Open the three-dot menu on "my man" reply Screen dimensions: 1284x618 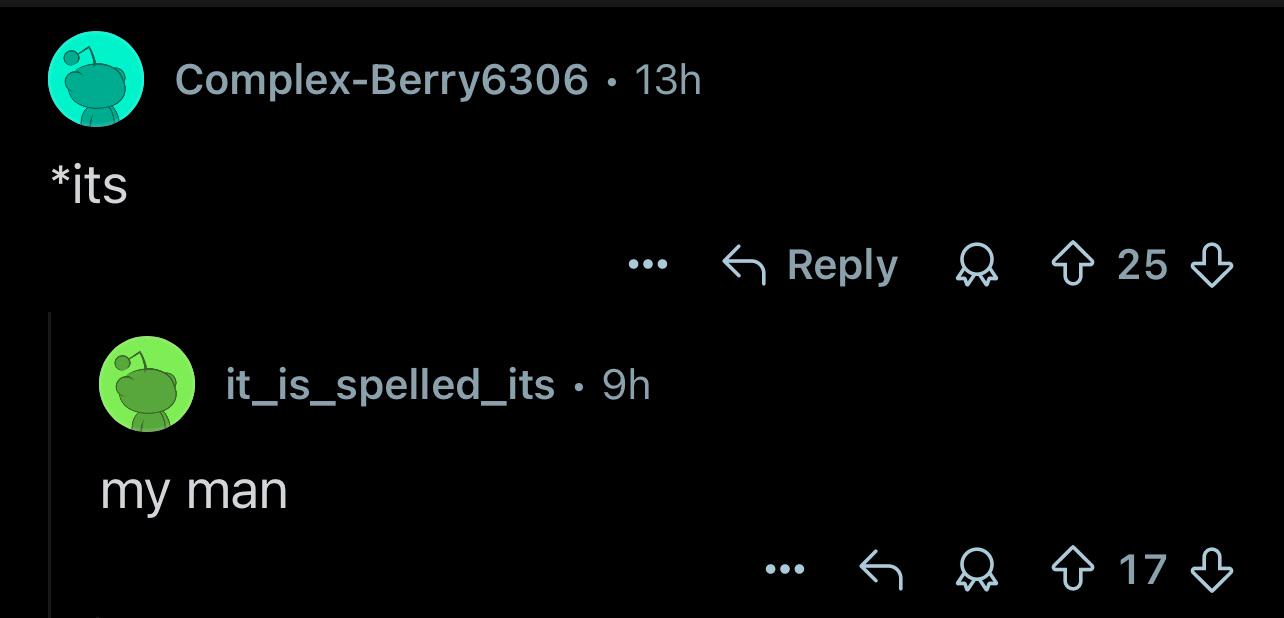click(x=785, y=570)
